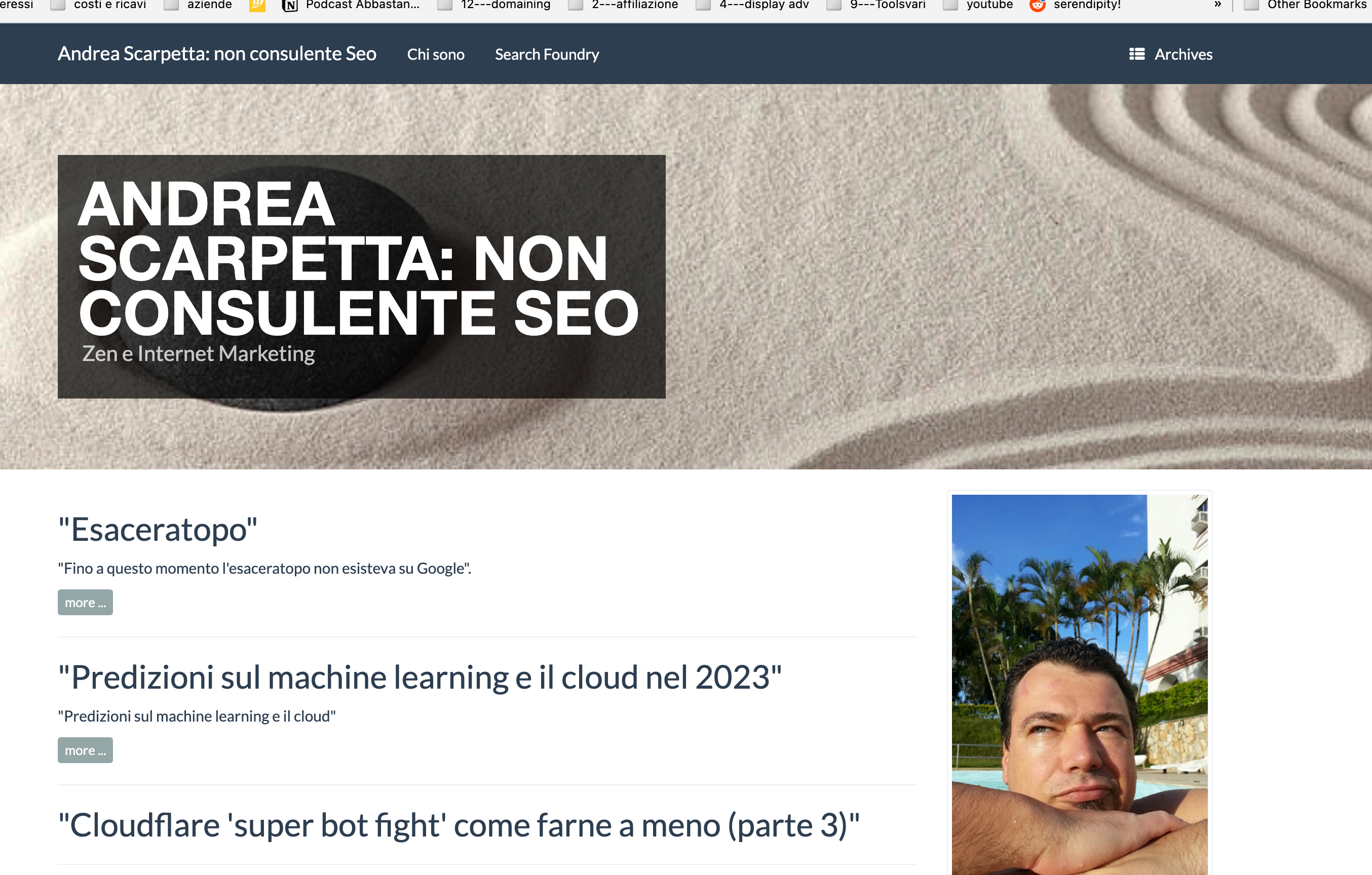1372x875 pixels.
Task: Open the 4---display adv bookmark folder
Action: click(753, 5)
